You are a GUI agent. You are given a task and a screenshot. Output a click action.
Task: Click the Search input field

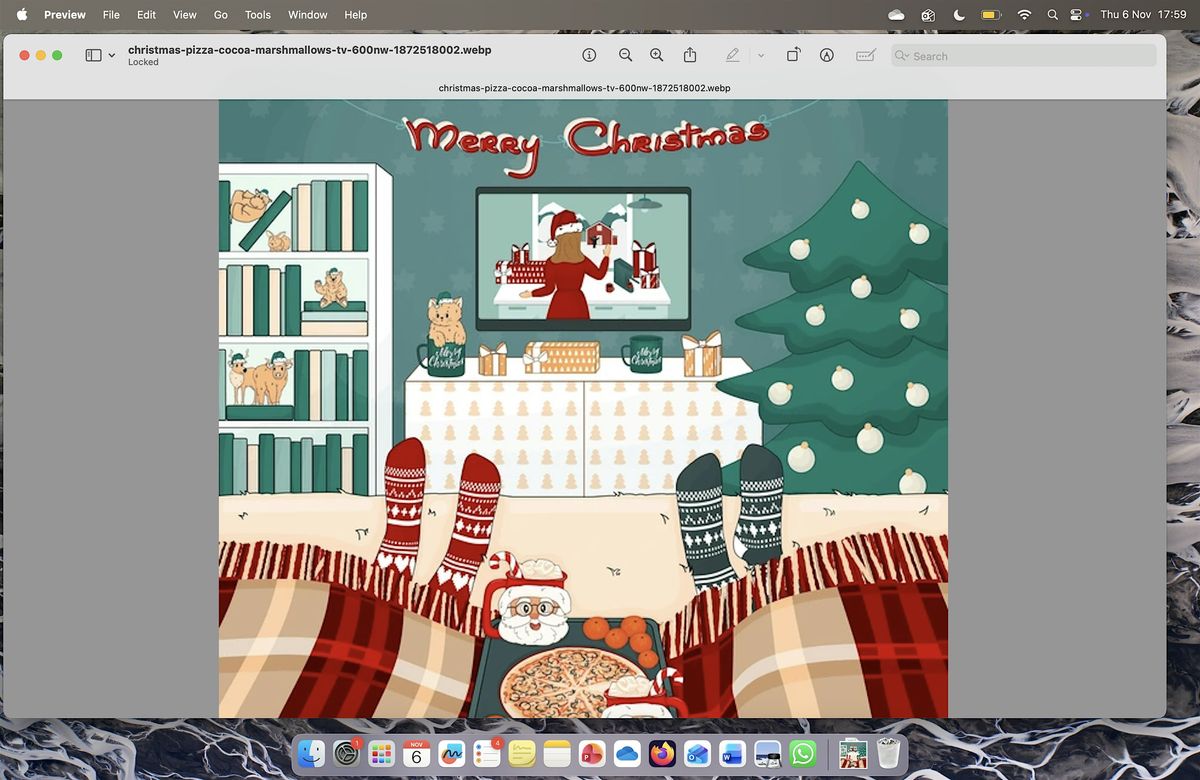click(x=1030, y=56)
